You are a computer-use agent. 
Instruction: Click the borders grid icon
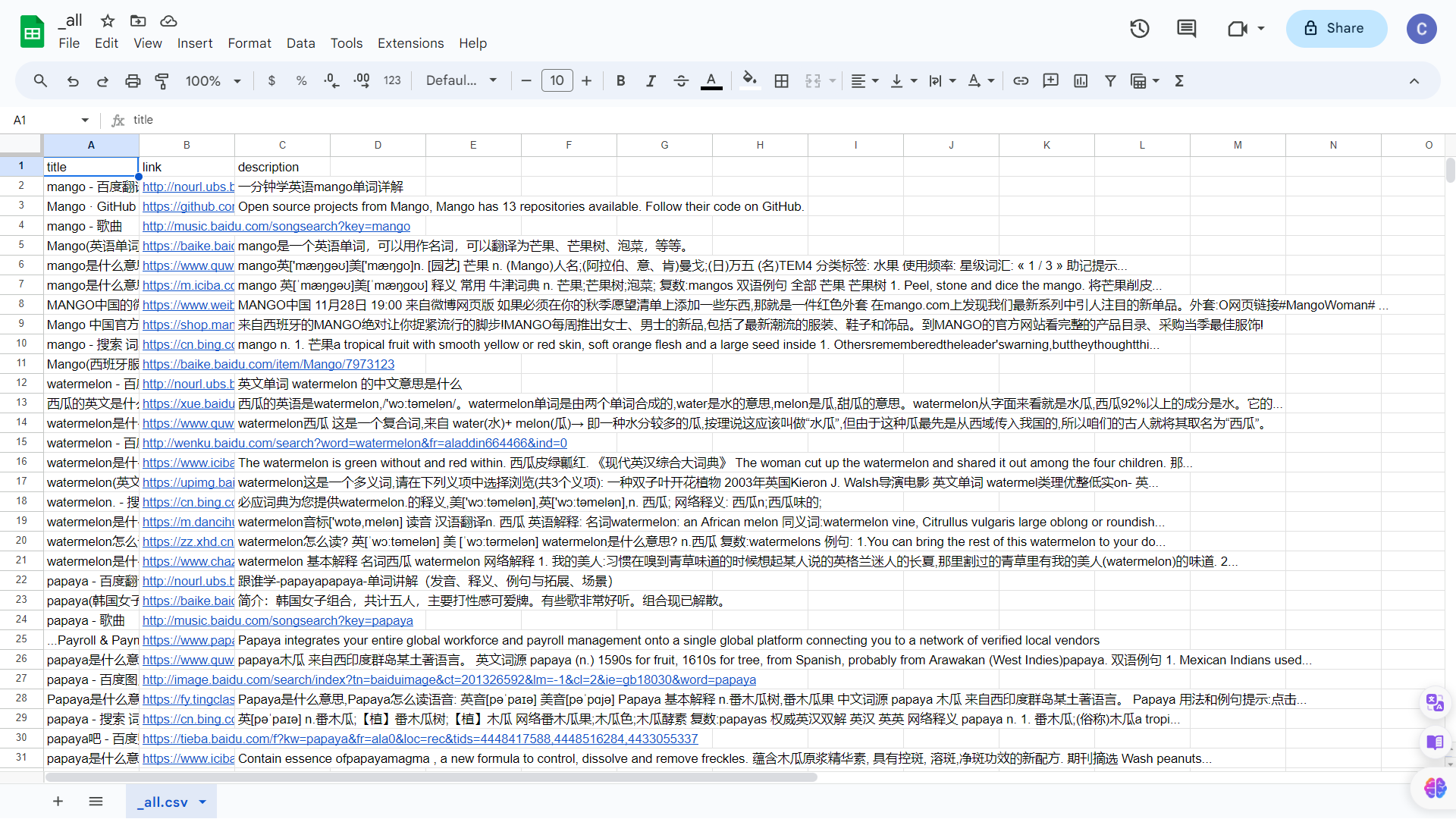pyautogui.click(x=782, y=81)
